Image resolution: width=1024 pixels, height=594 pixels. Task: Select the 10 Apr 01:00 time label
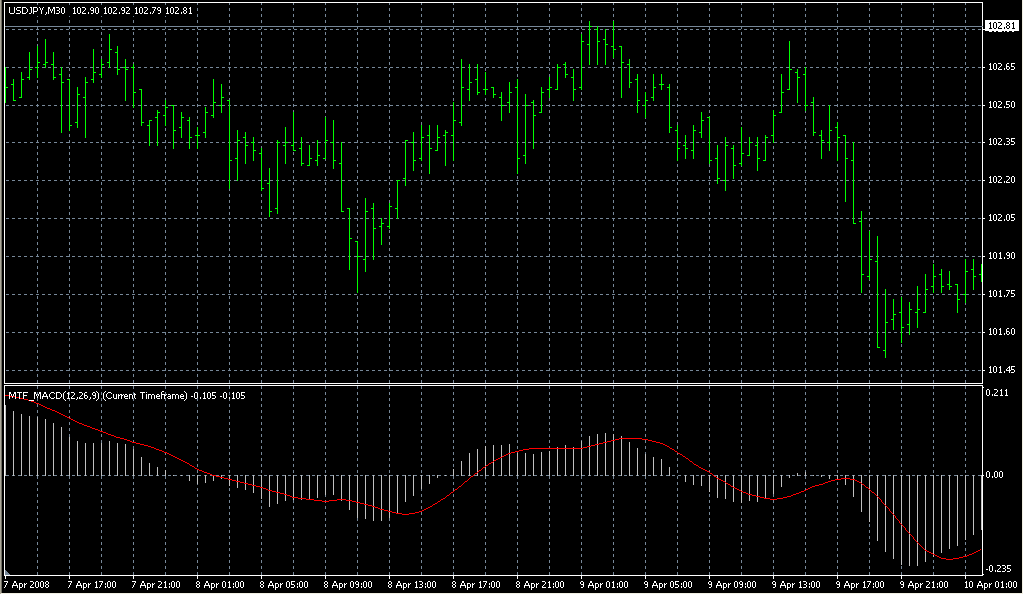point(989,584)
